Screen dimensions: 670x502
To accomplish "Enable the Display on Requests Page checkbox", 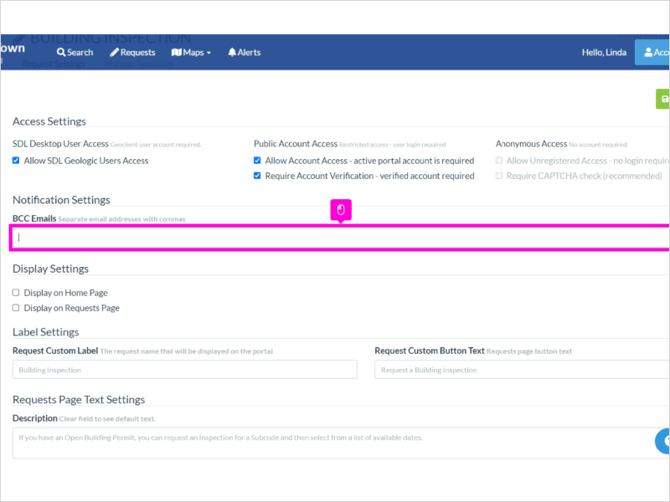I will coord(16,308).
